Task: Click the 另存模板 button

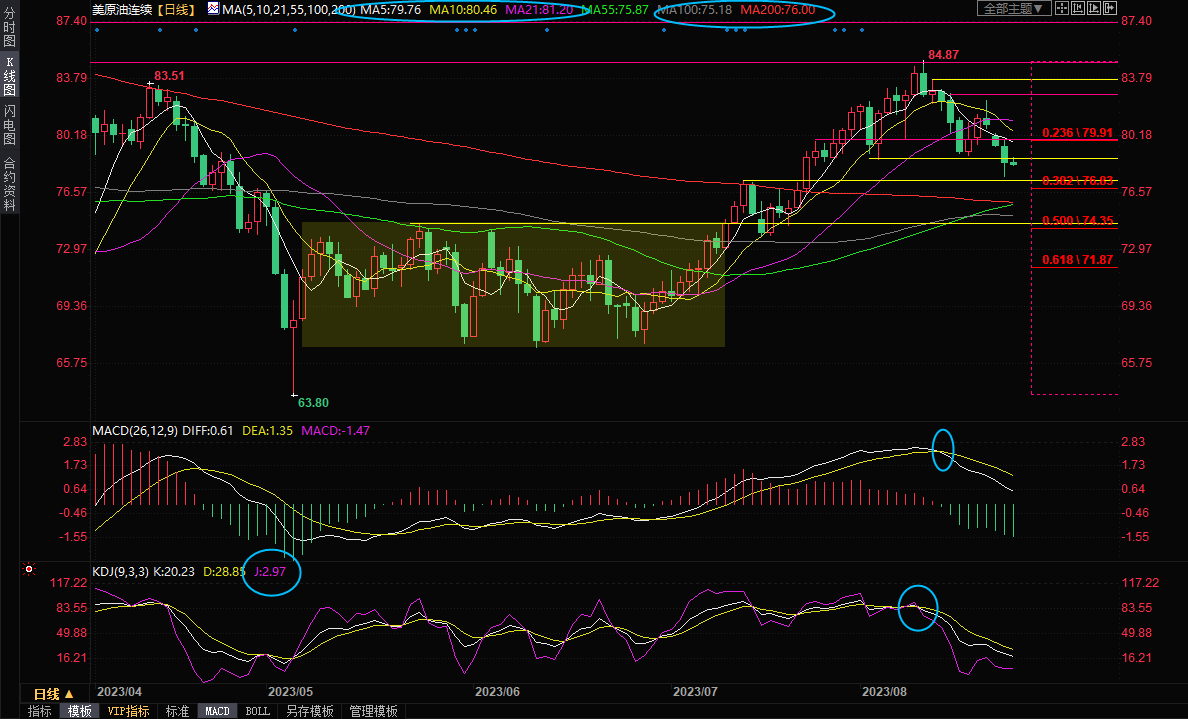Action: click(x=309, y=711)
